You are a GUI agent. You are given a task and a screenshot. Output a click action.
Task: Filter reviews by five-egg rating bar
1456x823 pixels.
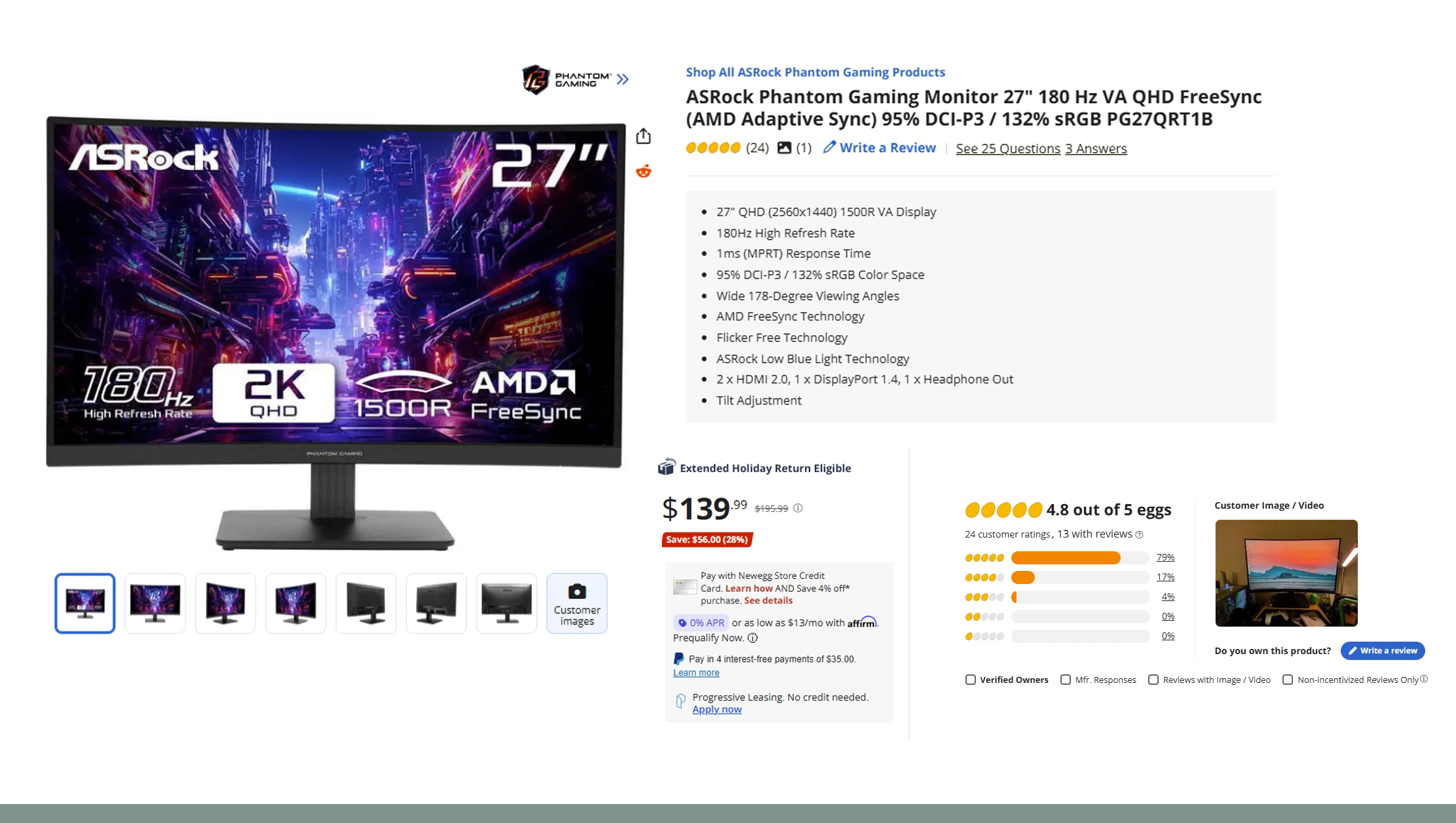click(x=1080, y=557)
